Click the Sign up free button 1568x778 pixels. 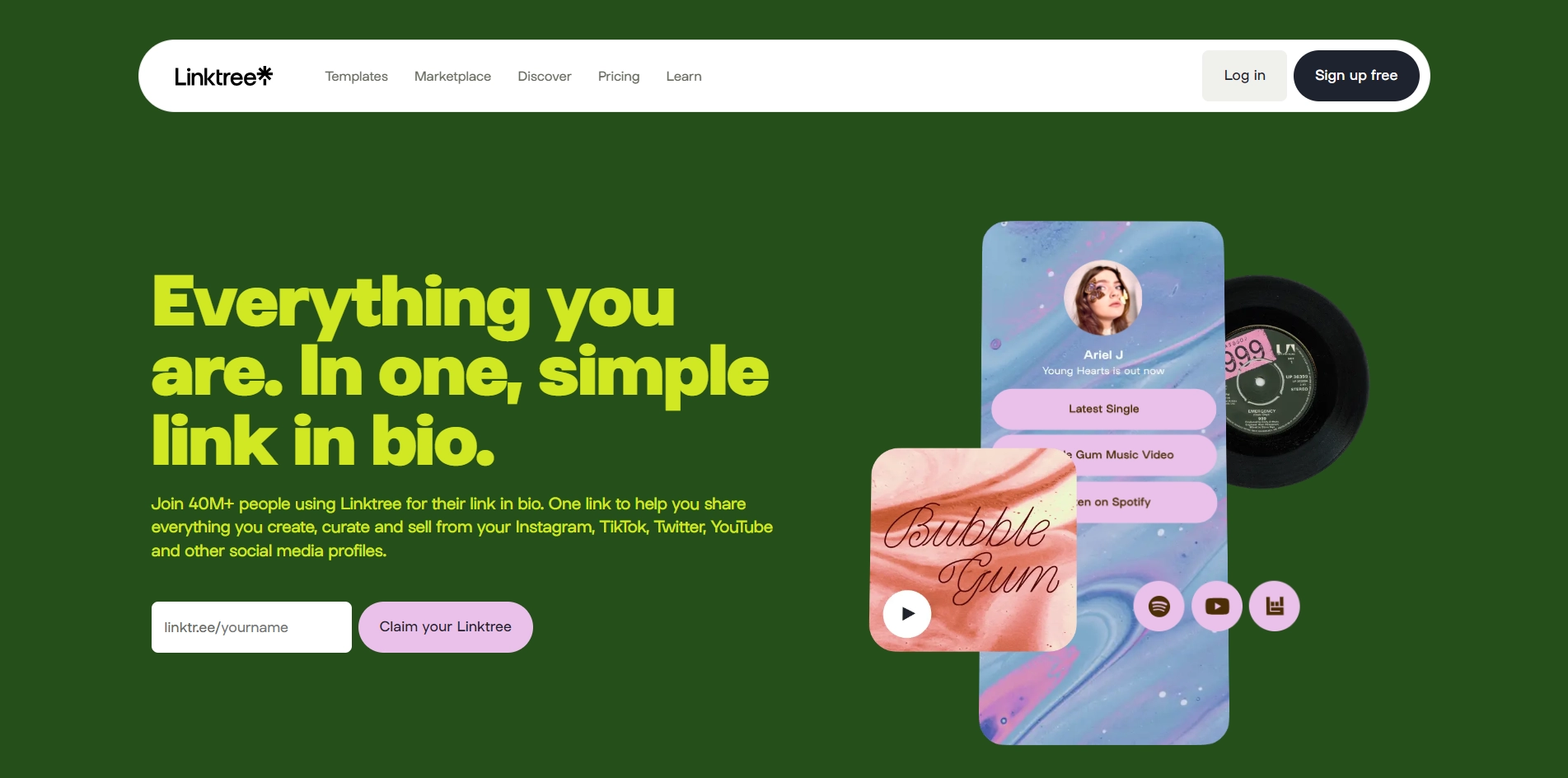[1356, 76]
